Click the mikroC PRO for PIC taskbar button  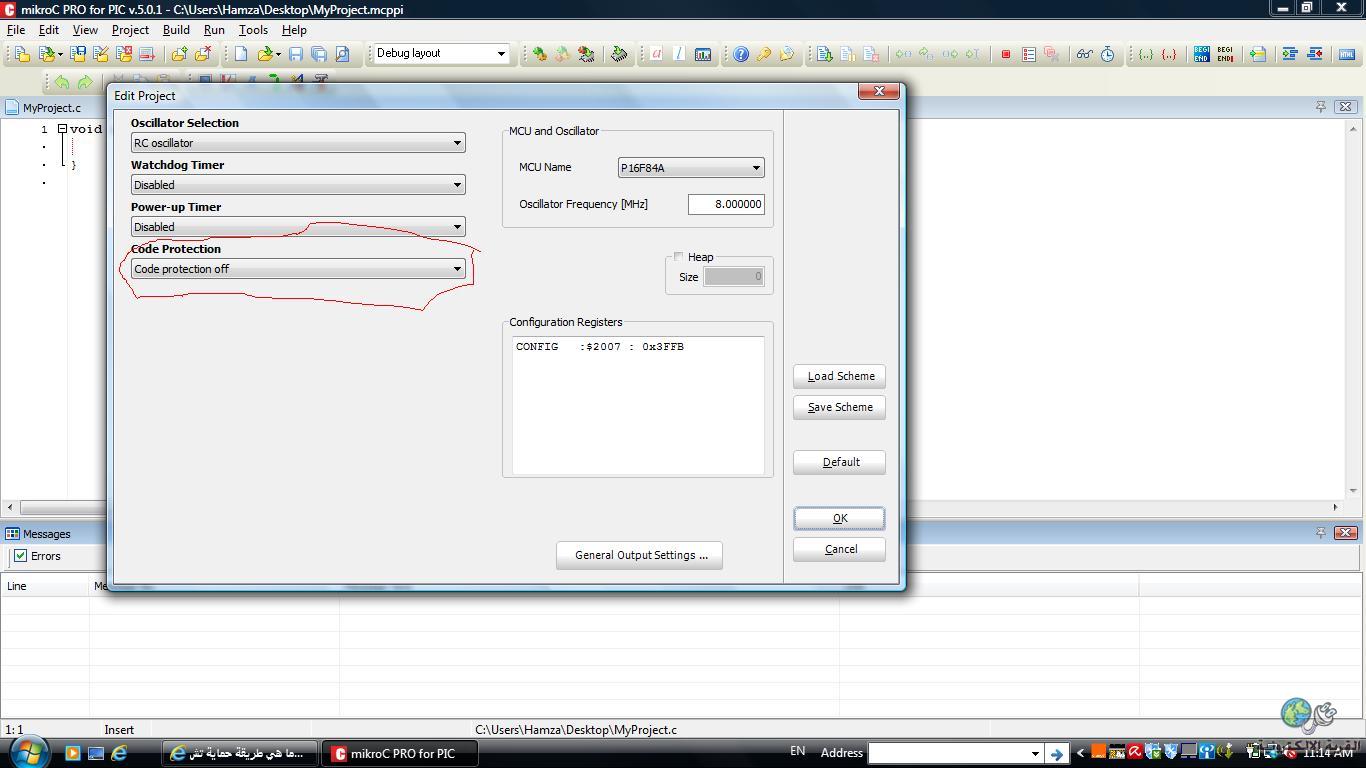399,753
